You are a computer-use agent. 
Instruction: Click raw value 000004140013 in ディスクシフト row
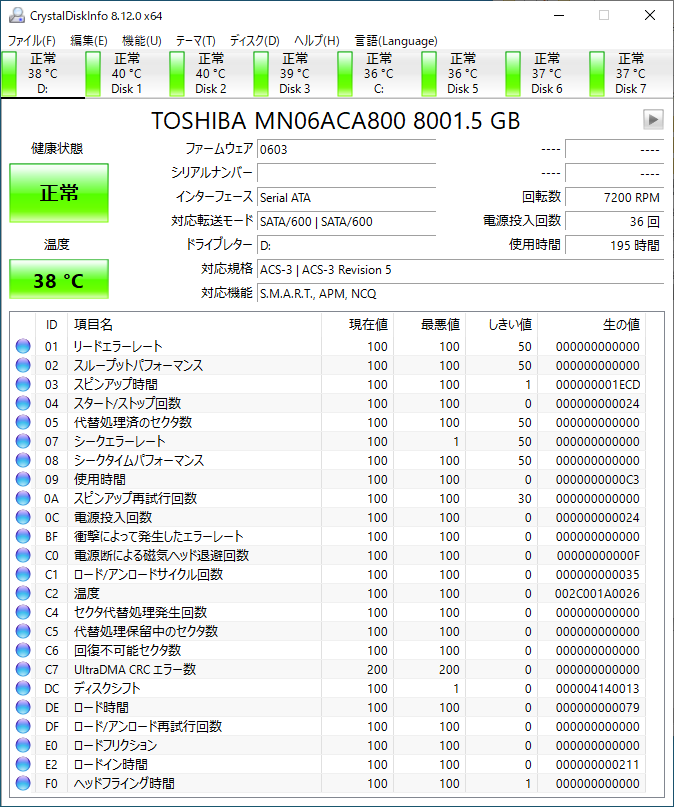coord(597,689)
